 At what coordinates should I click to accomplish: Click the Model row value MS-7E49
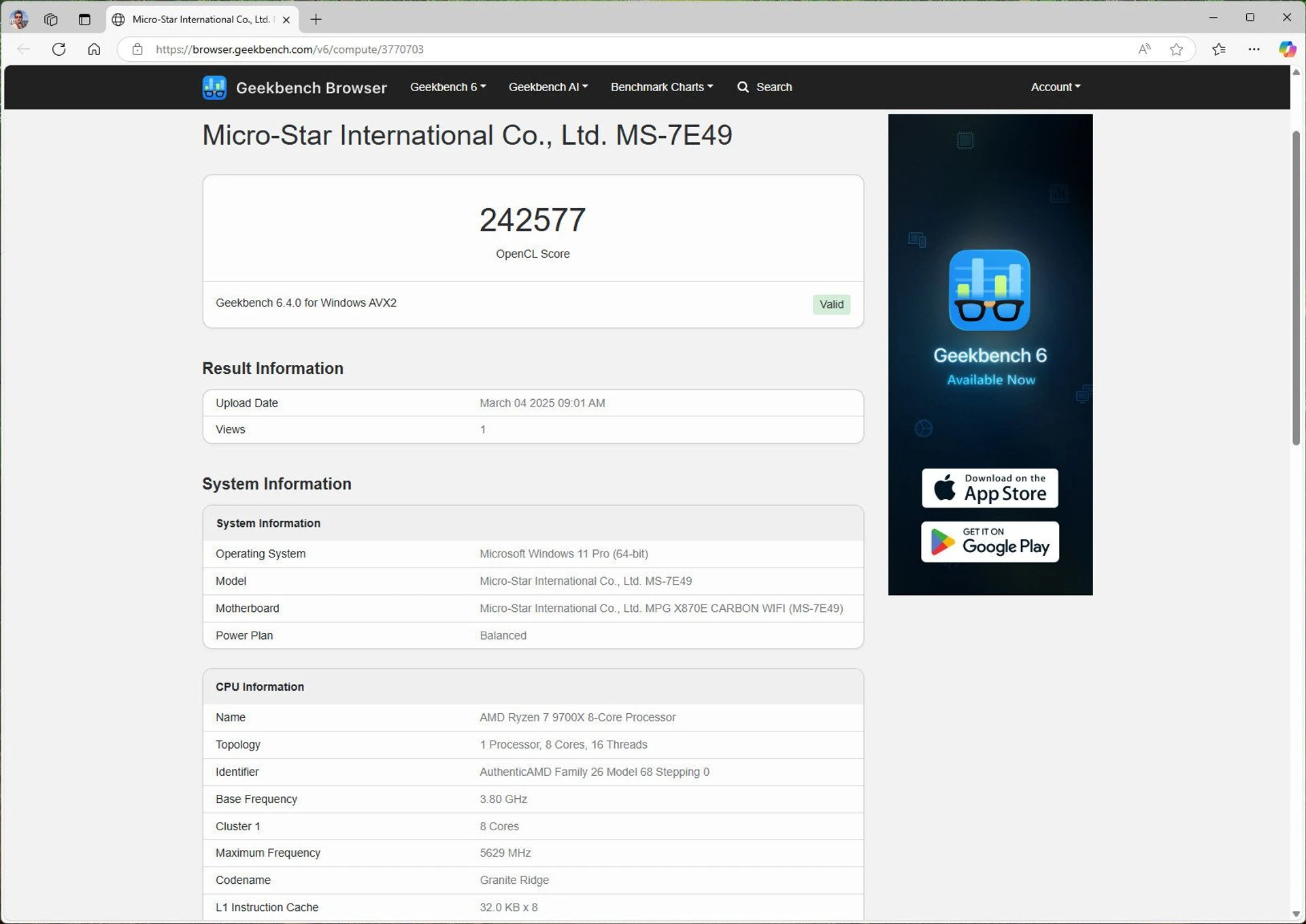(x=586, y=581)
